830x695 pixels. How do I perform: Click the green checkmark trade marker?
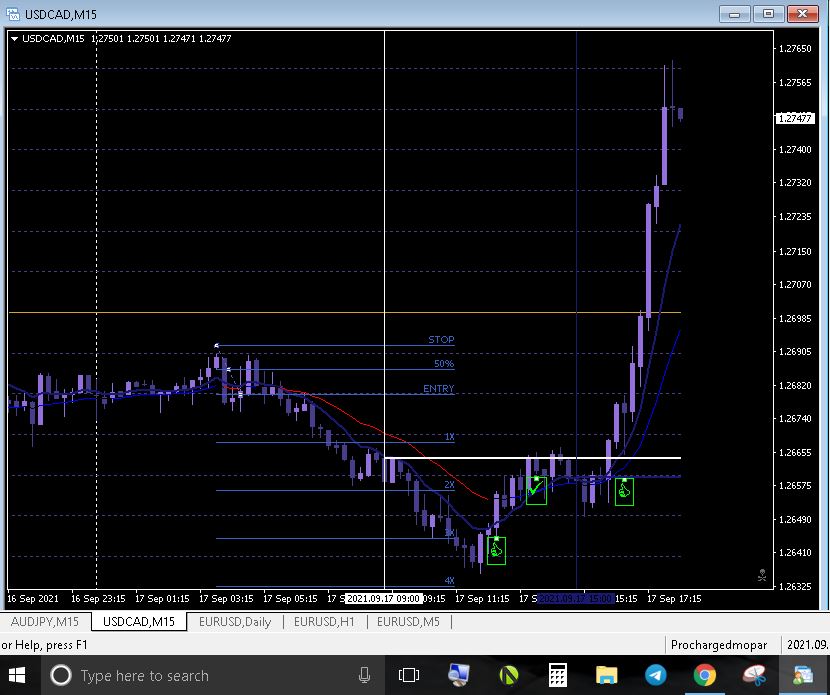[x=536, y=490]
